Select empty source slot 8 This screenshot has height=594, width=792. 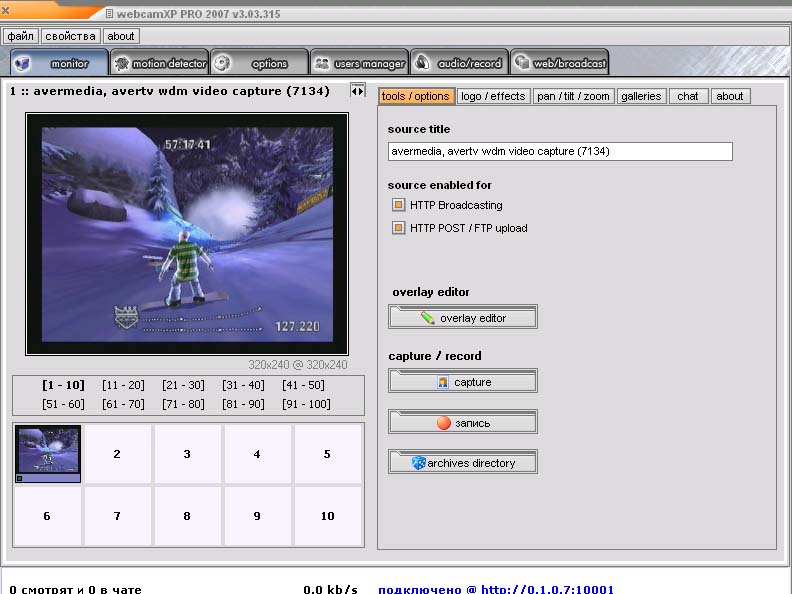click(187, 516)
